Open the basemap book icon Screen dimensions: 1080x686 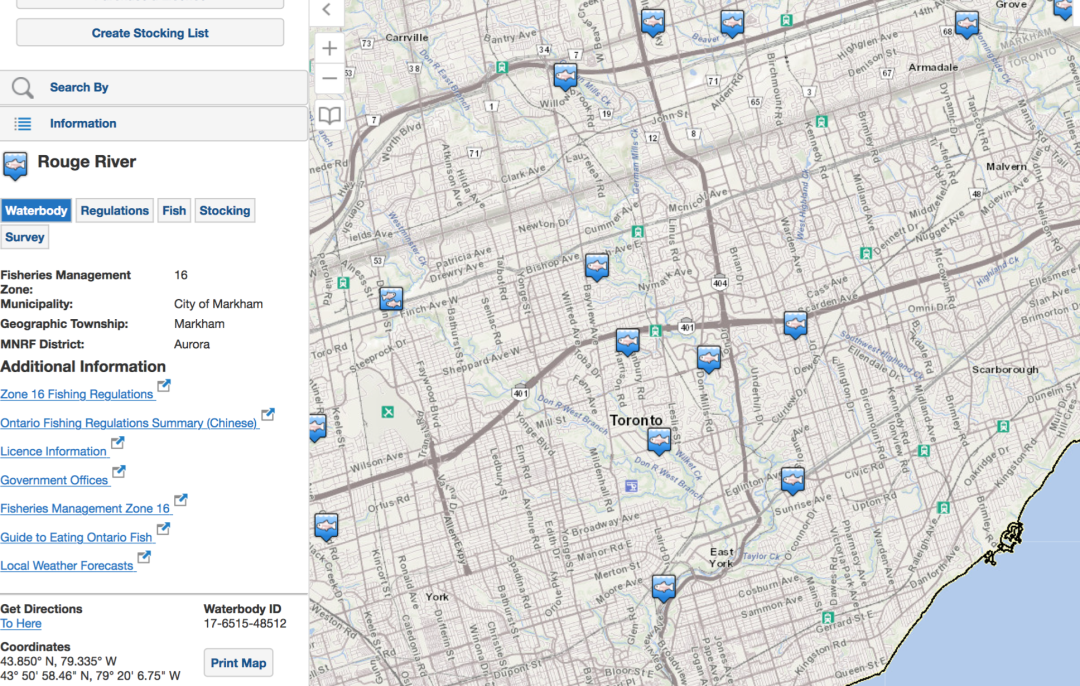[329, 116]
